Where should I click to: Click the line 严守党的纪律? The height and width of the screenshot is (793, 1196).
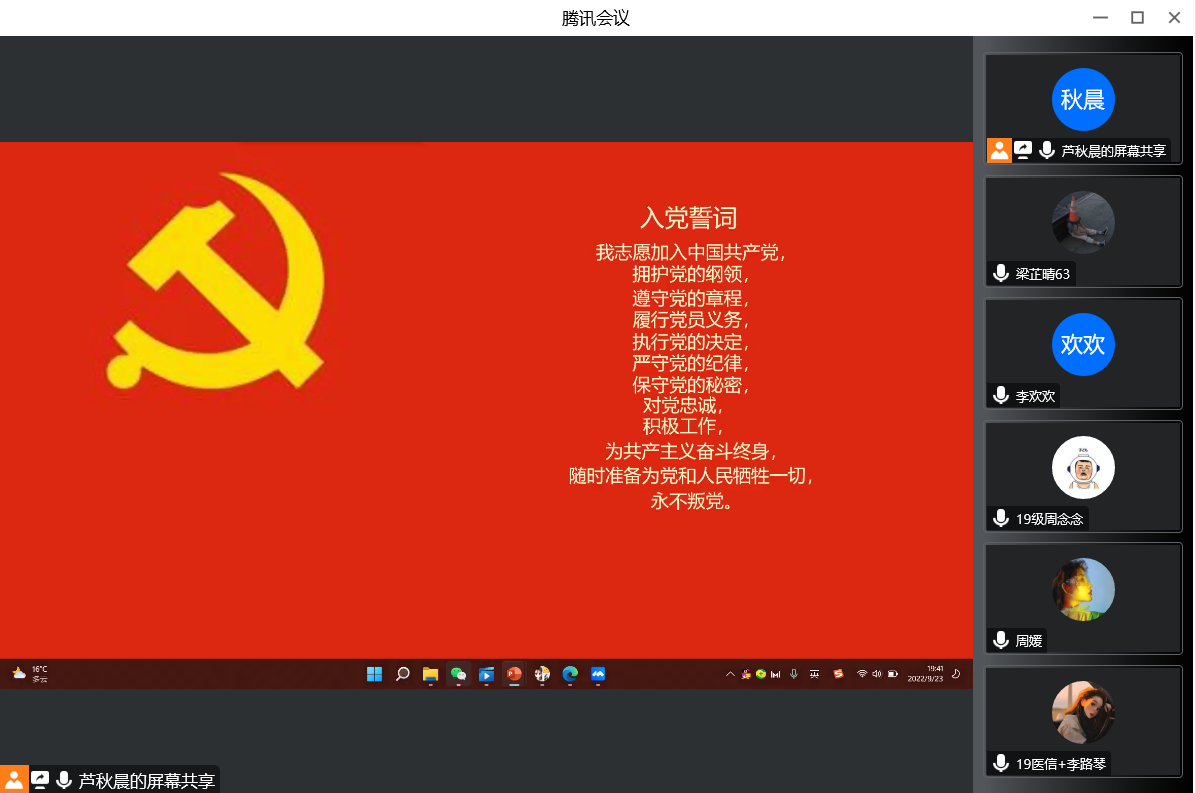pyautogui.click(x=690, y=363)
